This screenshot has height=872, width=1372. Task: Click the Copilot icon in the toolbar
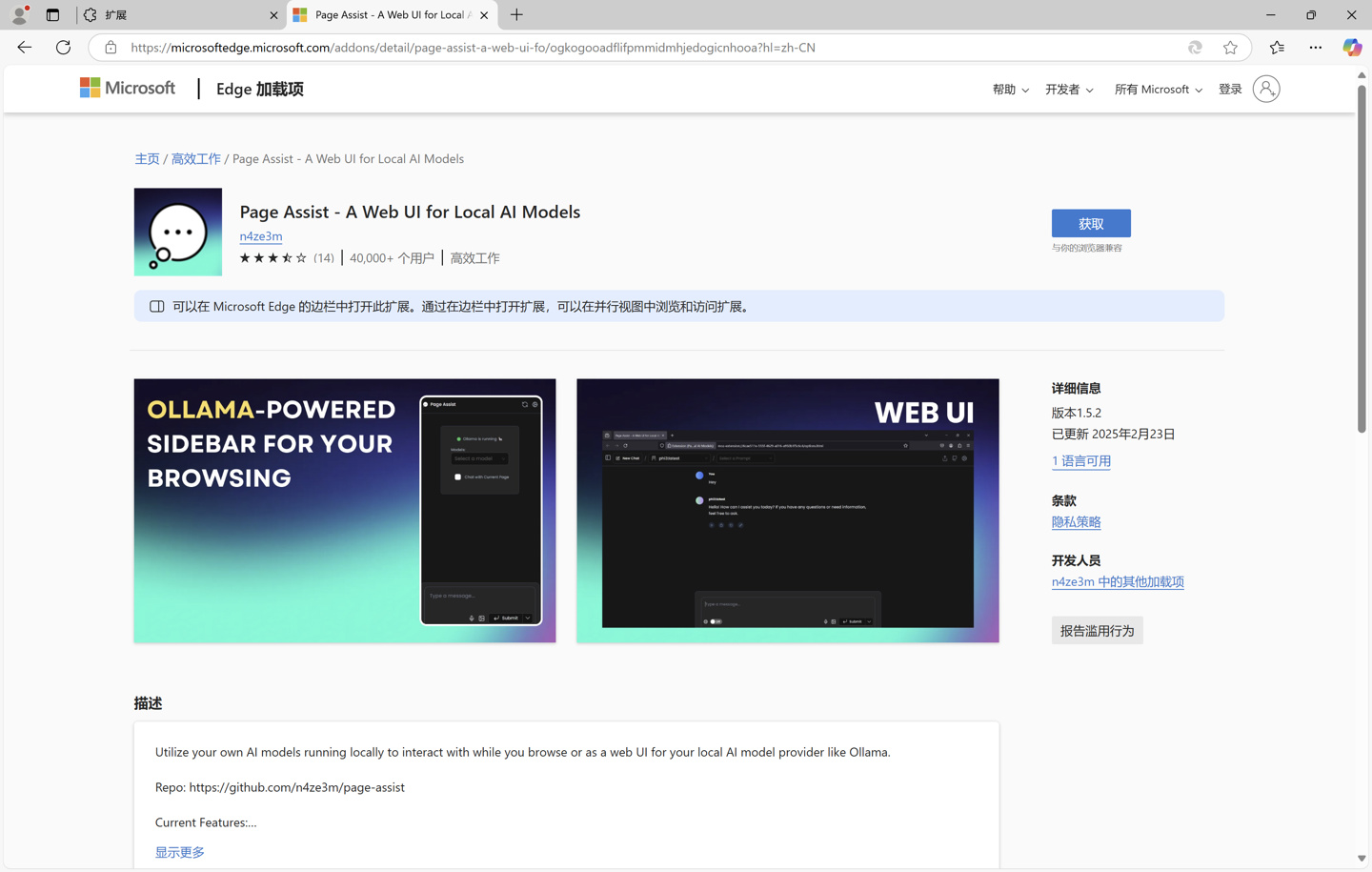coord(1351,48)
